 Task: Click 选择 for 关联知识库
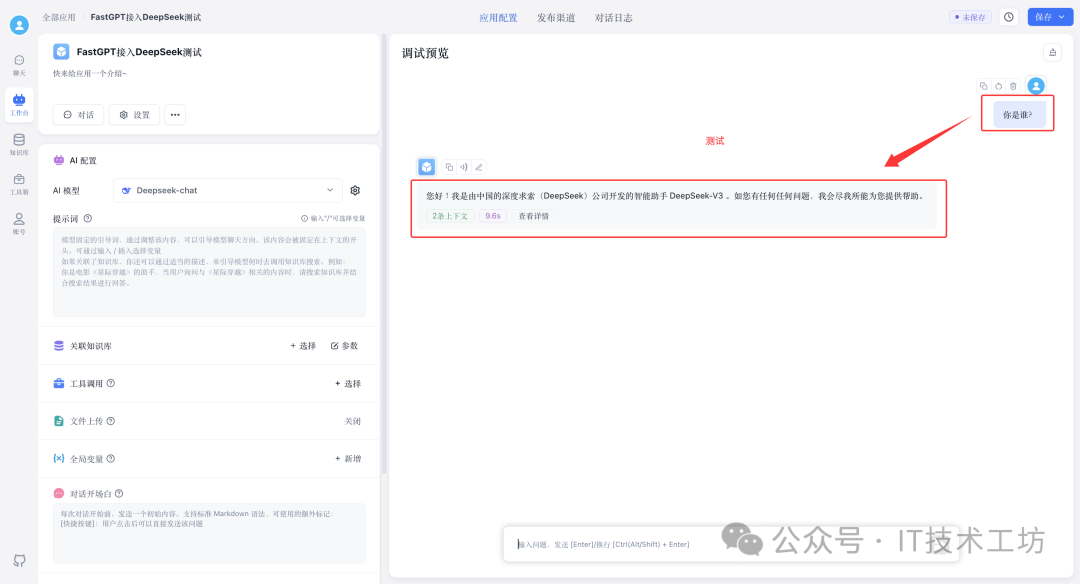tap(303, 346)
